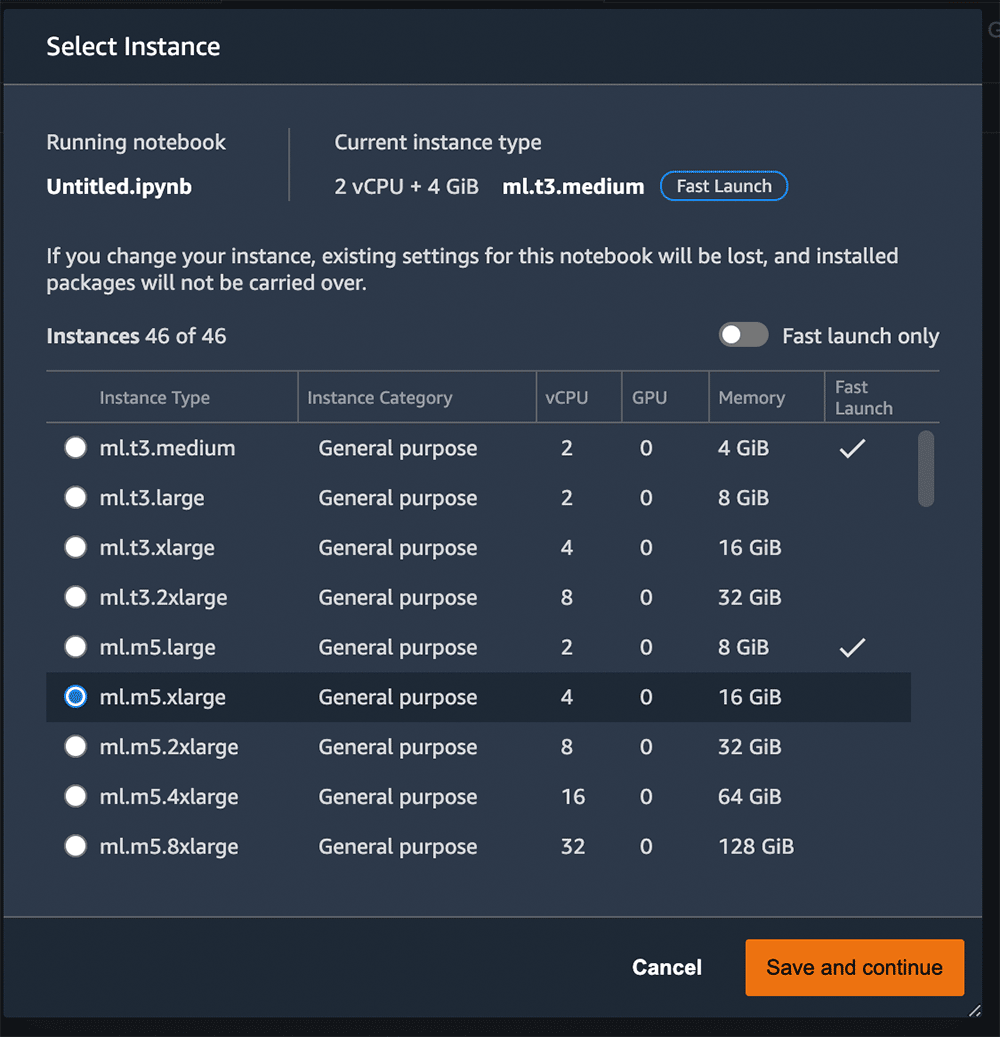The width and height of the screenshot is (1000, 1037).
Task: Select ml.m5.4xlarge with 64 GiB memory
Action: pos(75,796)
